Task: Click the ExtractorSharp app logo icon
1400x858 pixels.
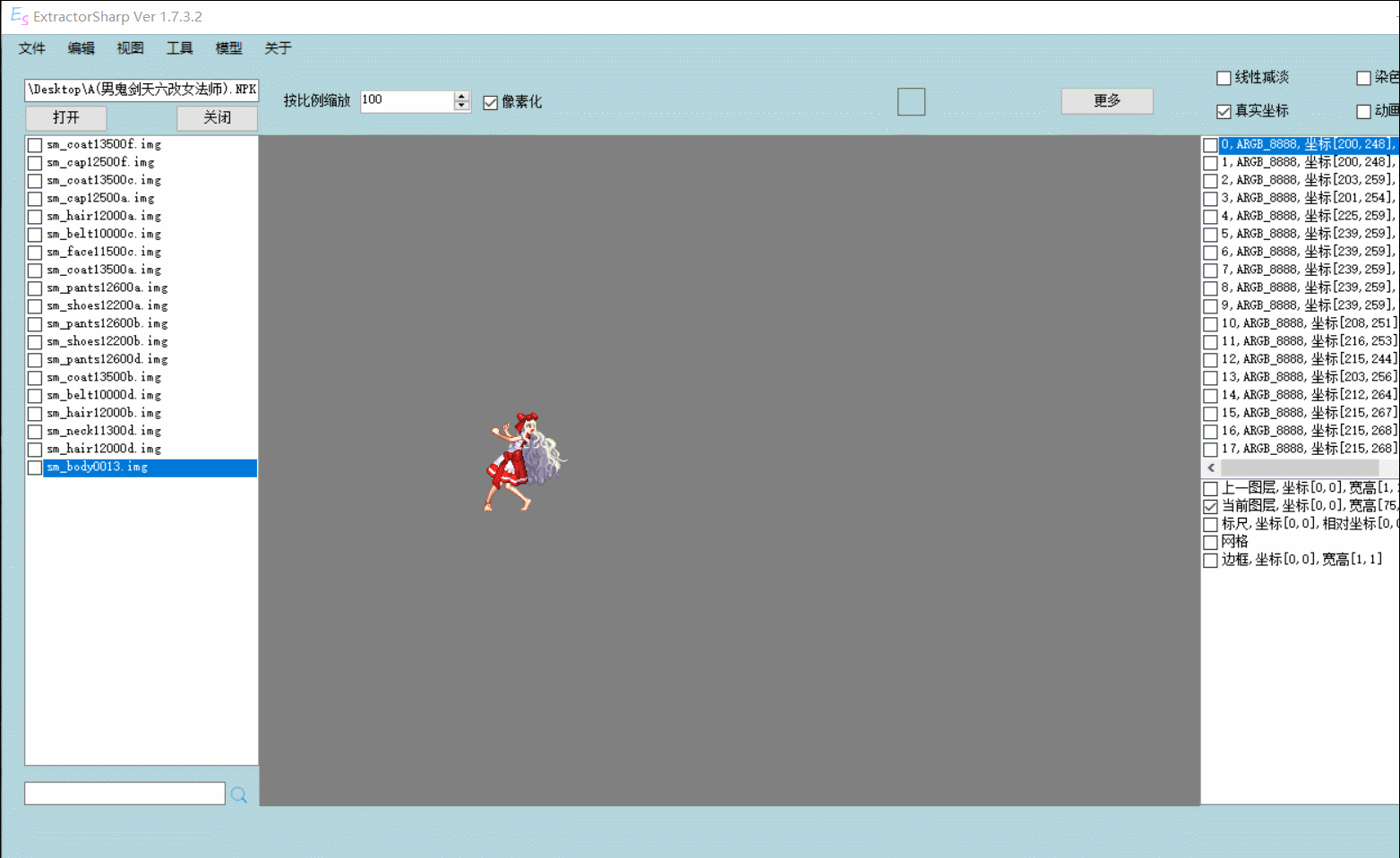Action: pos(19,16)
